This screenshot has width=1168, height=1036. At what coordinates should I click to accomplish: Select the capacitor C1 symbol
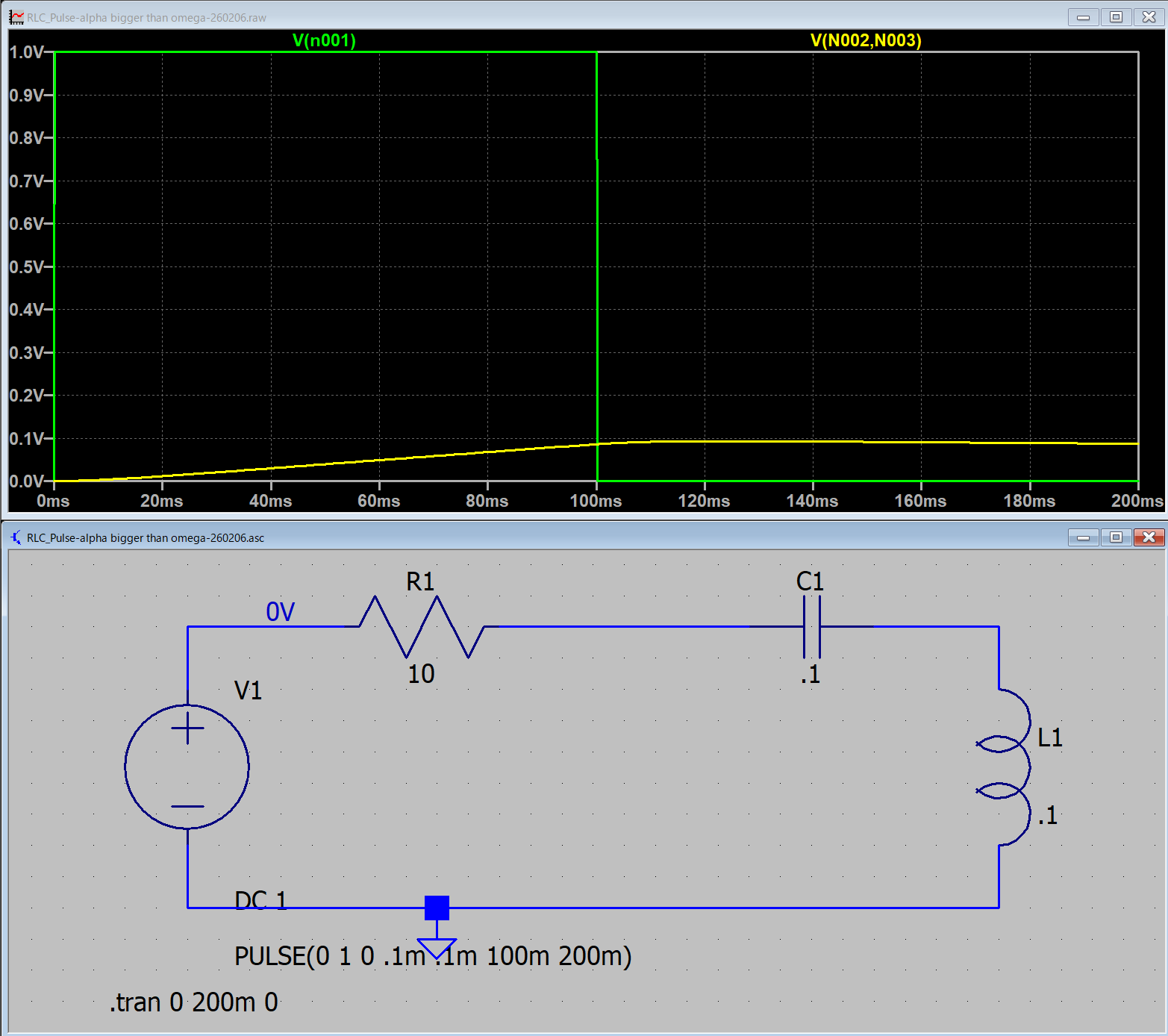811,627
